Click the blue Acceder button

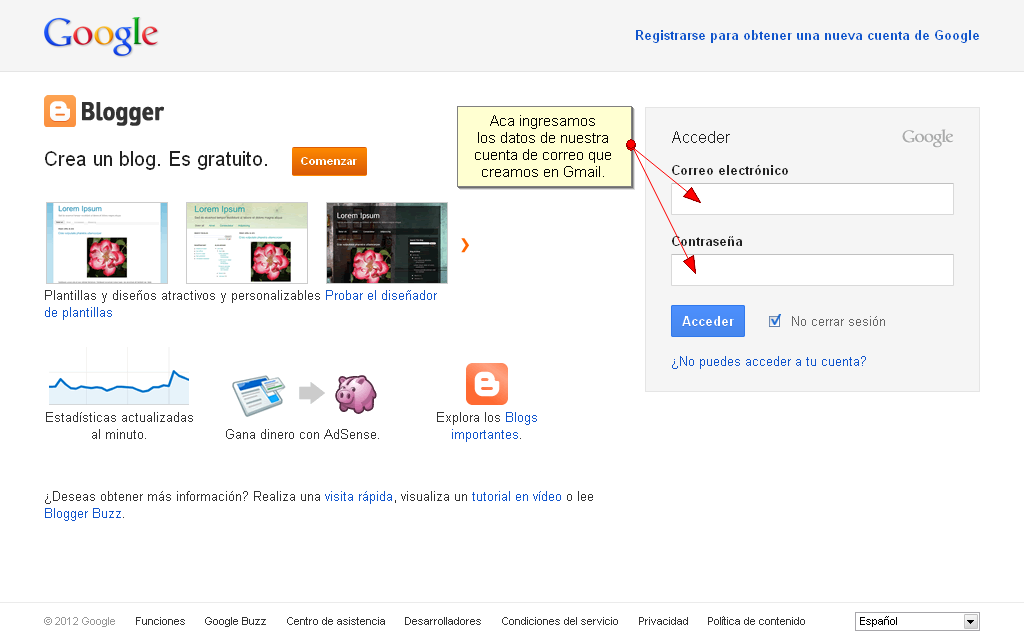point(707,320)
